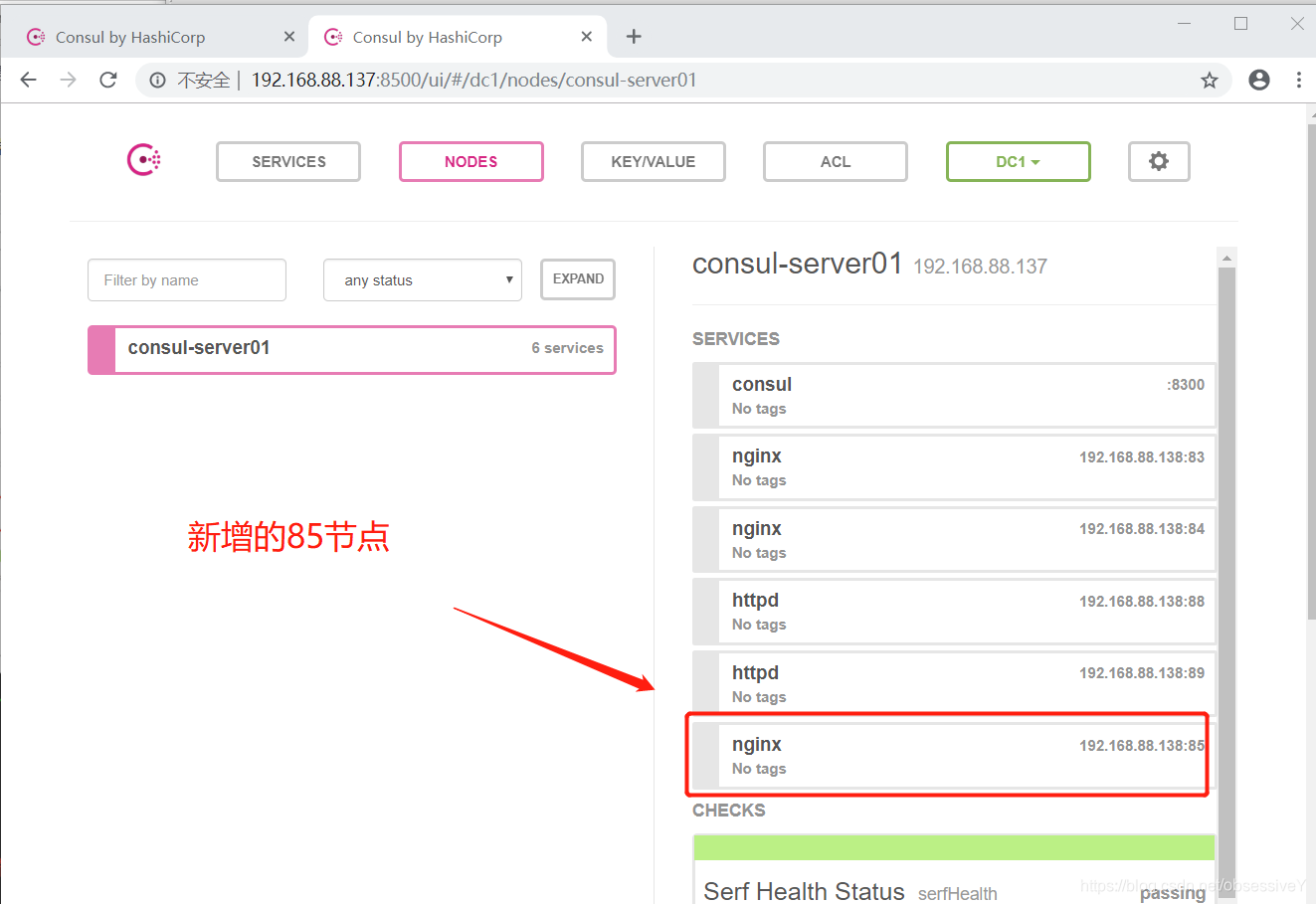1316x904 pixels.
Task: Click the node detail panel scrollbar
Action: 1226,582
